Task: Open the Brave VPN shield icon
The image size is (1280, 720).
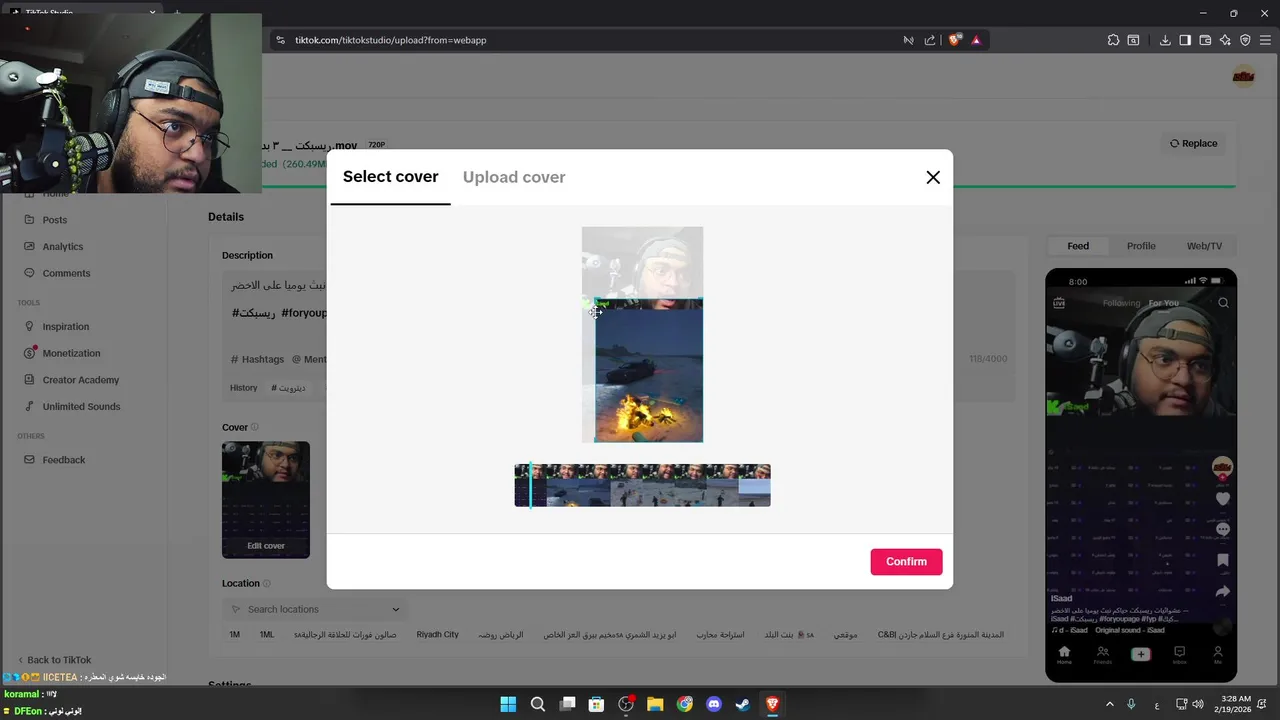Action: [x=1245, y=40]
